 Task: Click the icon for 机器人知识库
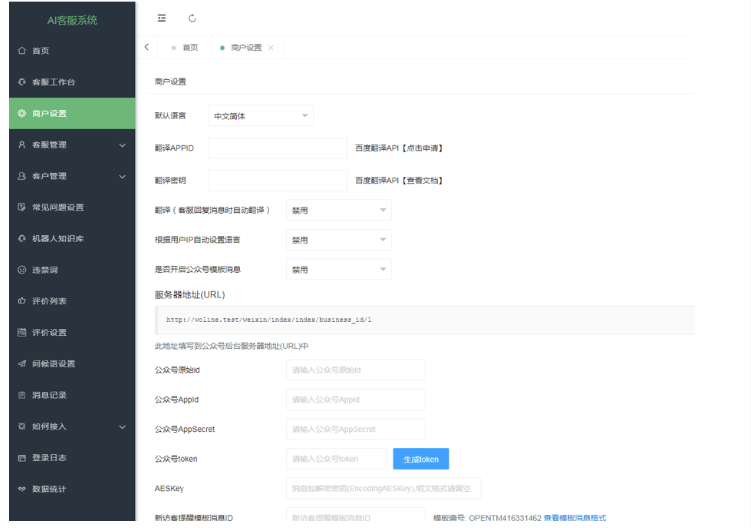(22, 239)
